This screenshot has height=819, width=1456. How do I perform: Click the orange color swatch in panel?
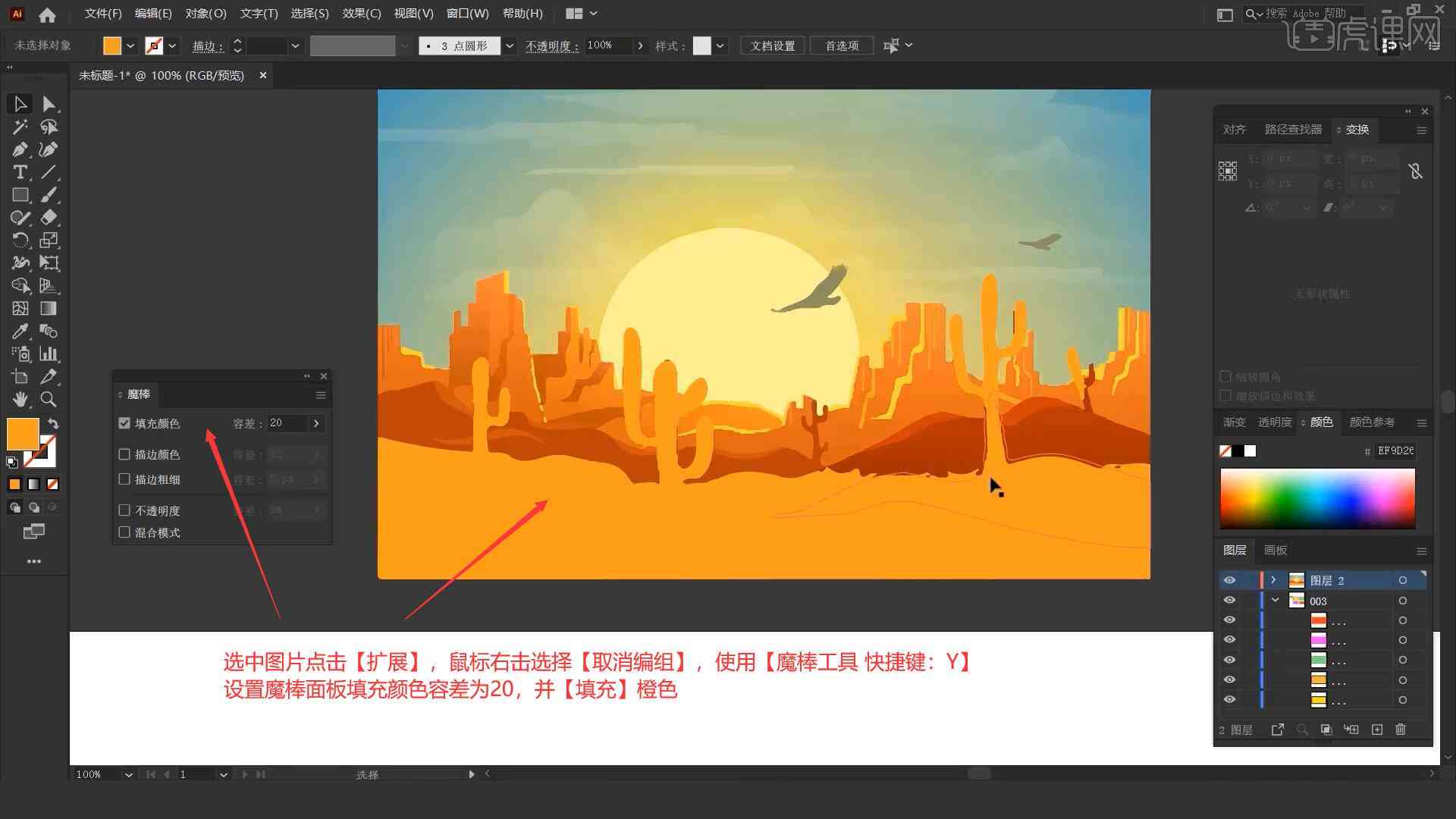22,432
